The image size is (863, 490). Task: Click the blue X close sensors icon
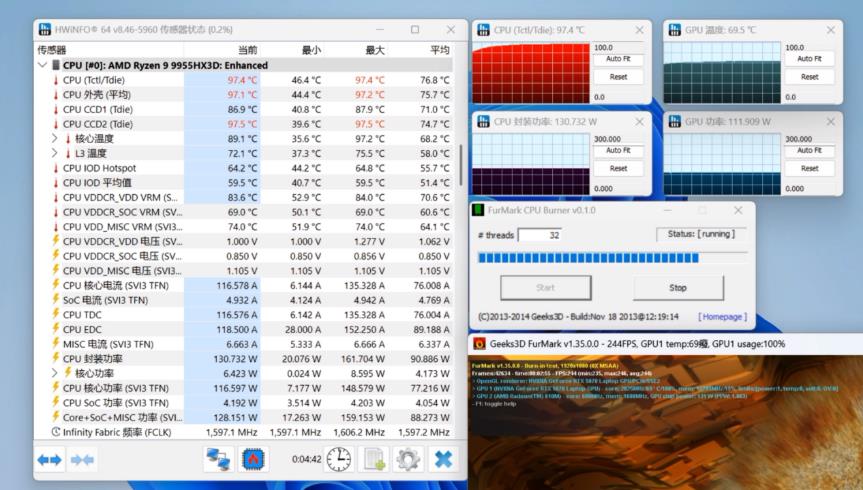point(444,459)
